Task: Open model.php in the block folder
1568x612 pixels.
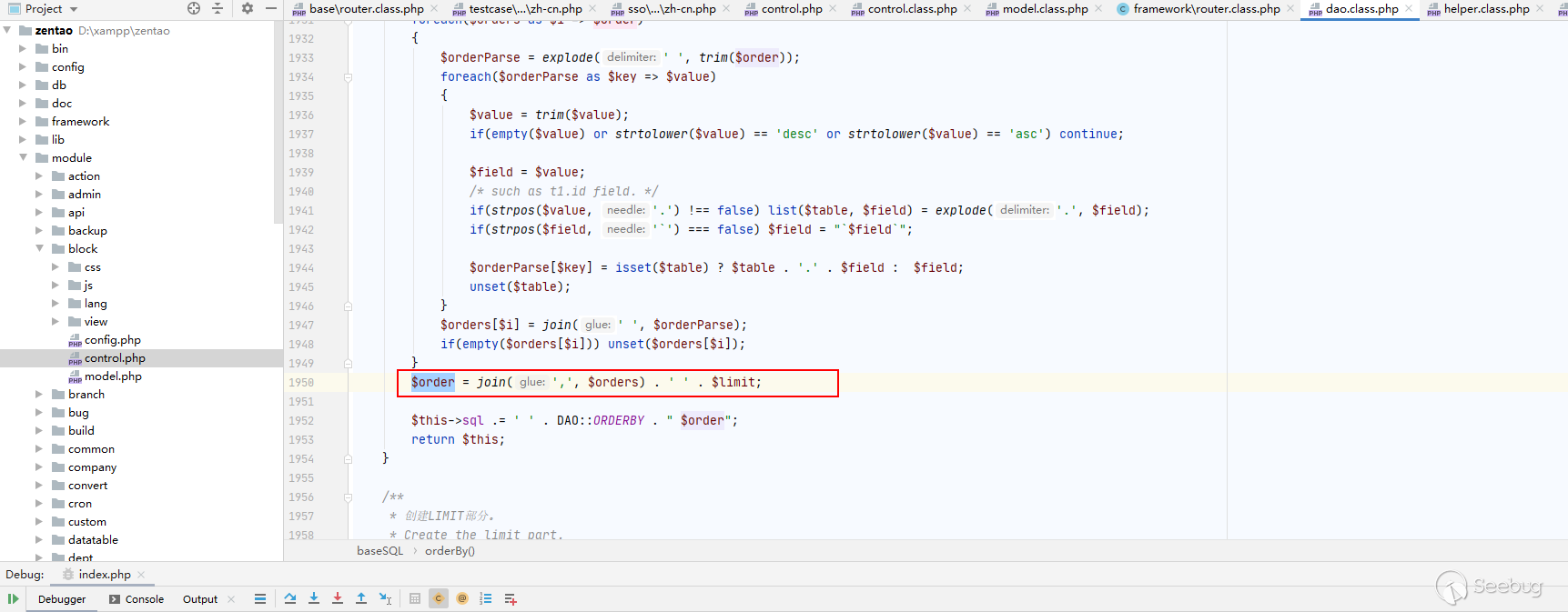Action: tap(113, 376)
